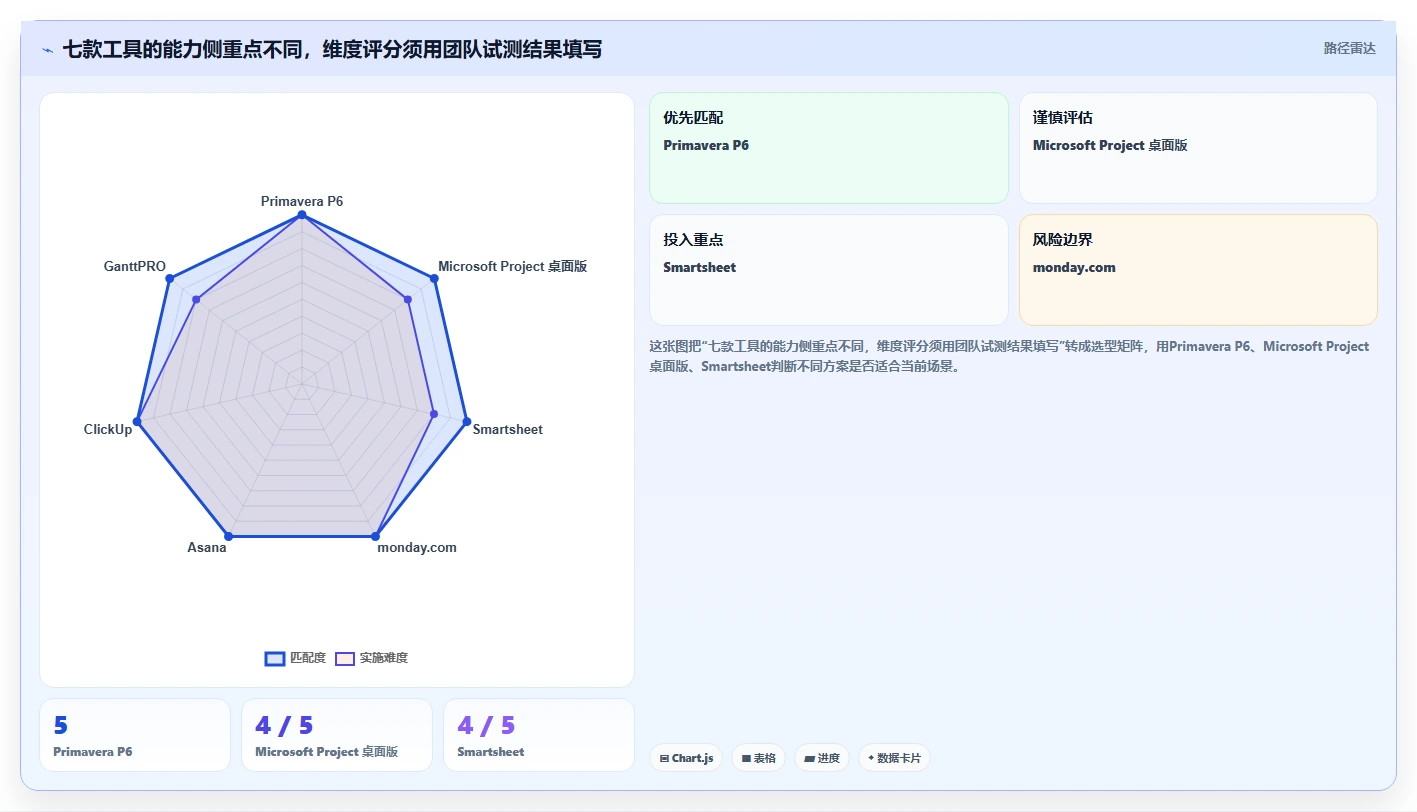This screenshot has height=812, width=1417.
Task: Click the description paragraph starting 这张图把
Action: click(x=1010, y=356)
